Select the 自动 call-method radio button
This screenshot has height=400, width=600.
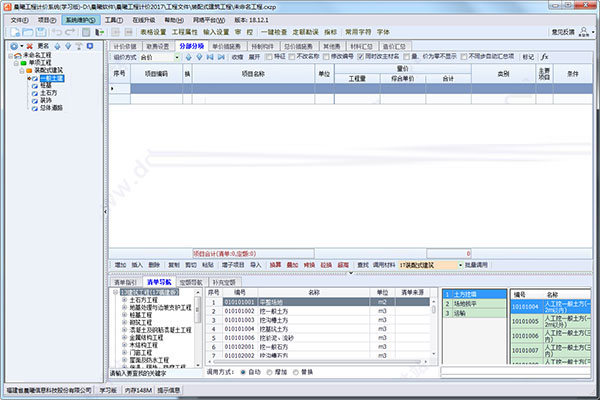click(243, 372)
